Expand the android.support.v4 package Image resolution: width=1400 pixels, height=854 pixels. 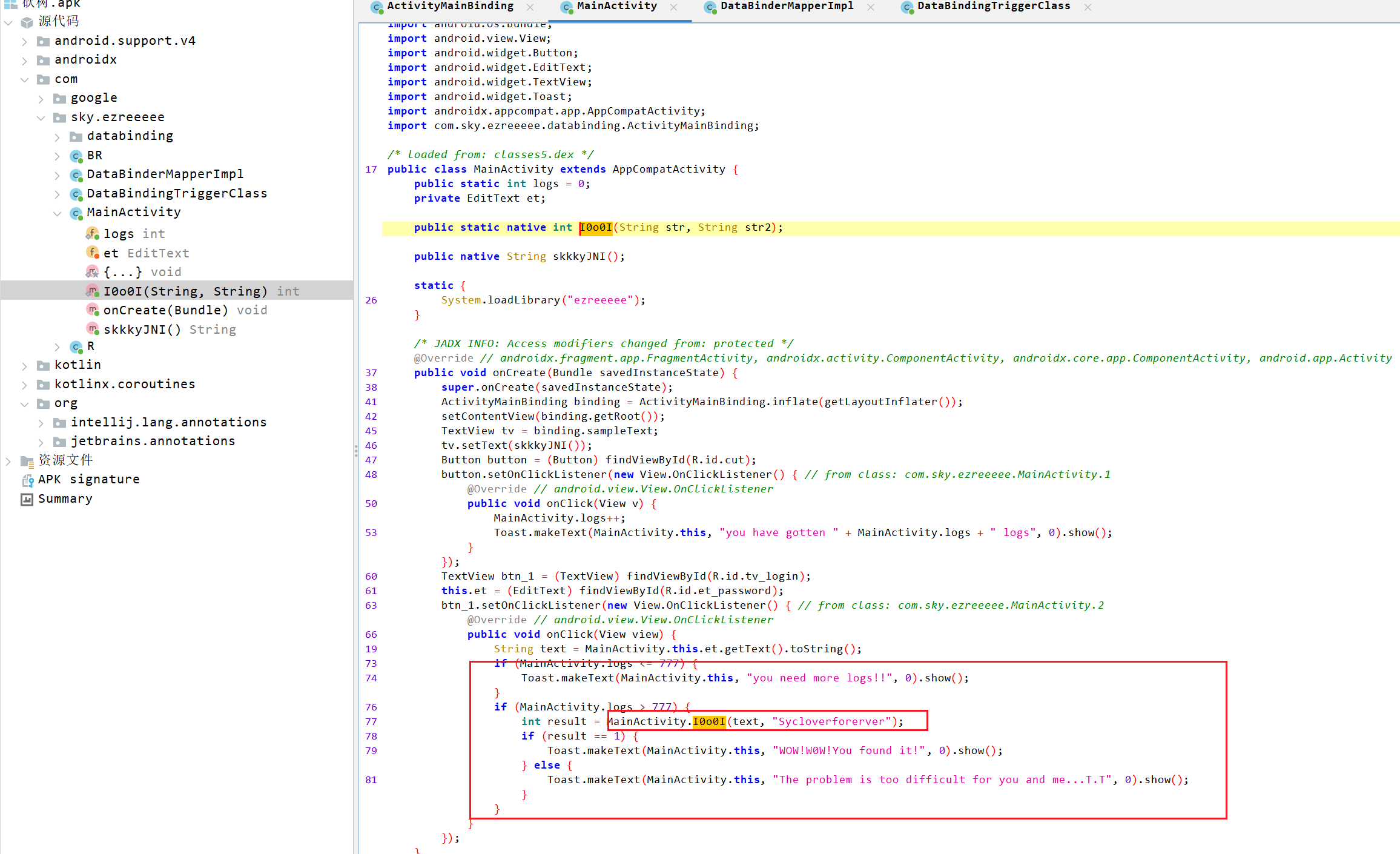24,41
